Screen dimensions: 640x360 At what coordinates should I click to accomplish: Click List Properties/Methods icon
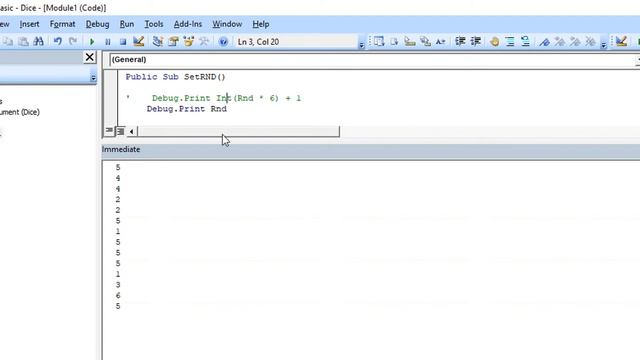point(379,42)
